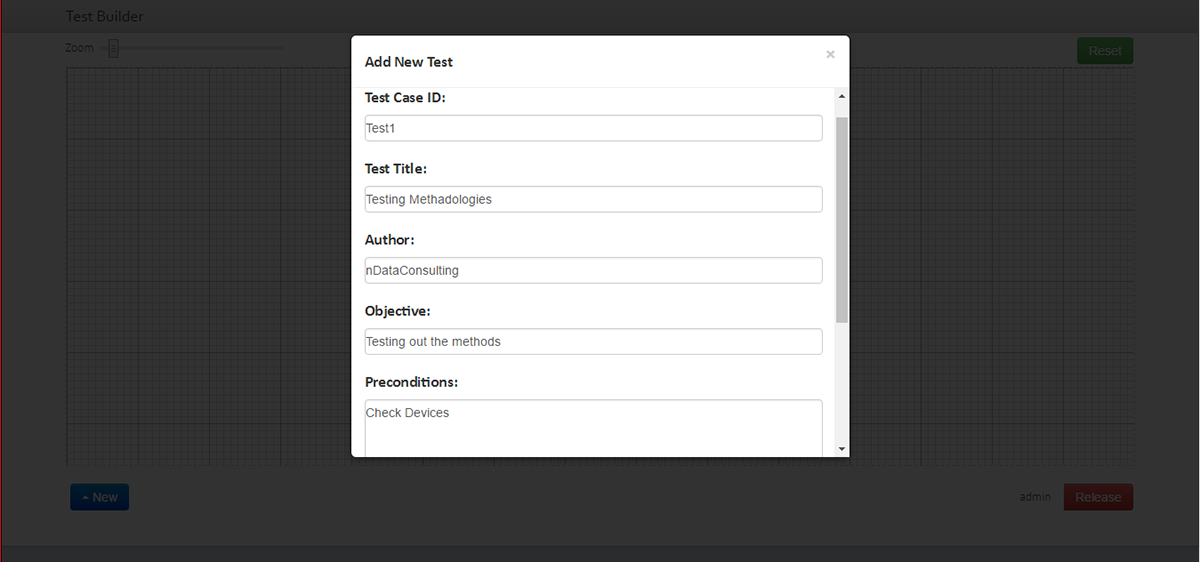Click the Reset button
Viewport: 1200px width, 562px height.
pos(1105,51)
